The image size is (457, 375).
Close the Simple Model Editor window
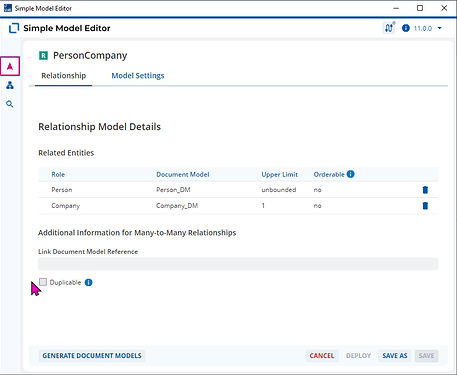pos(444,8)
